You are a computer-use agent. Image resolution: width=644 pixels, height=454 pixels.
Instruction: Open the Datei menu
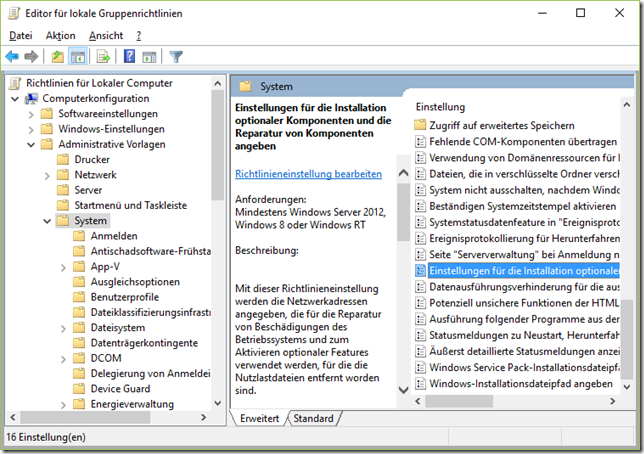click(21, 36)
